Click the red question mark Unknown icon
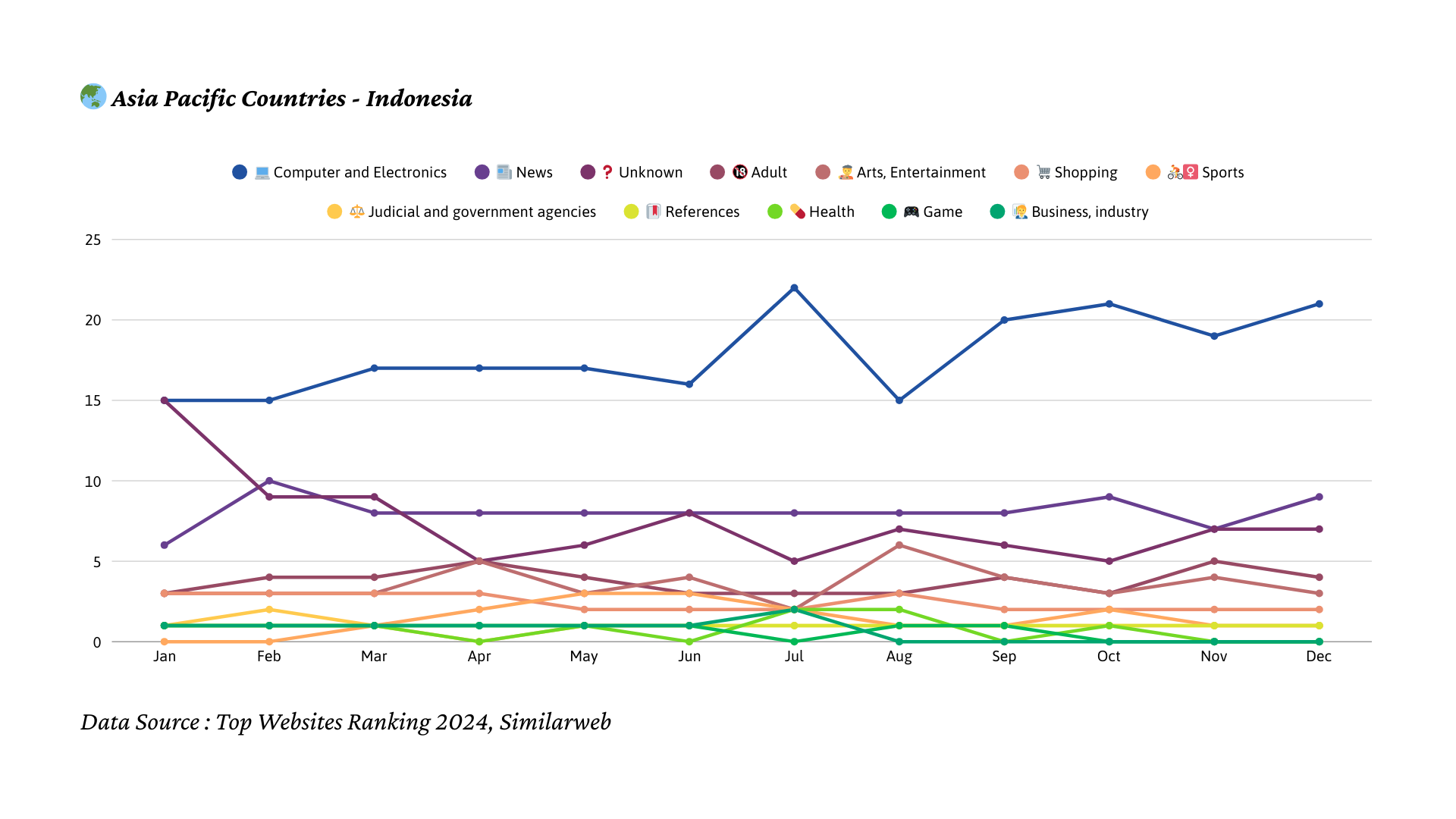 pyautogui.click(x=607, y=173)
